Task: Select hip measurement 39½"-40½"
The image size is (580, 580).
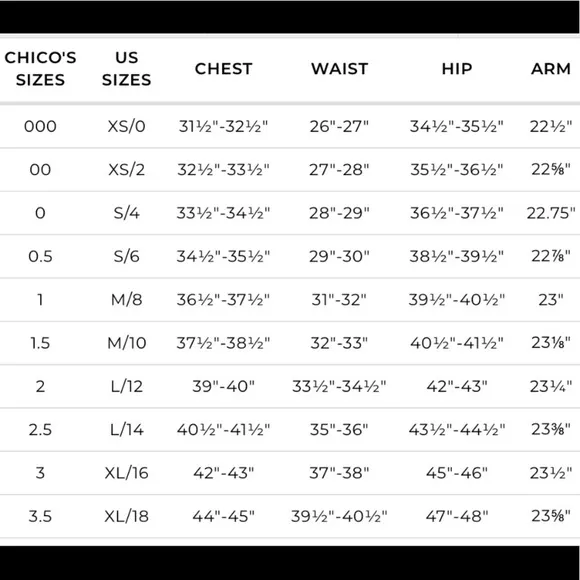Action: [457, 300]
